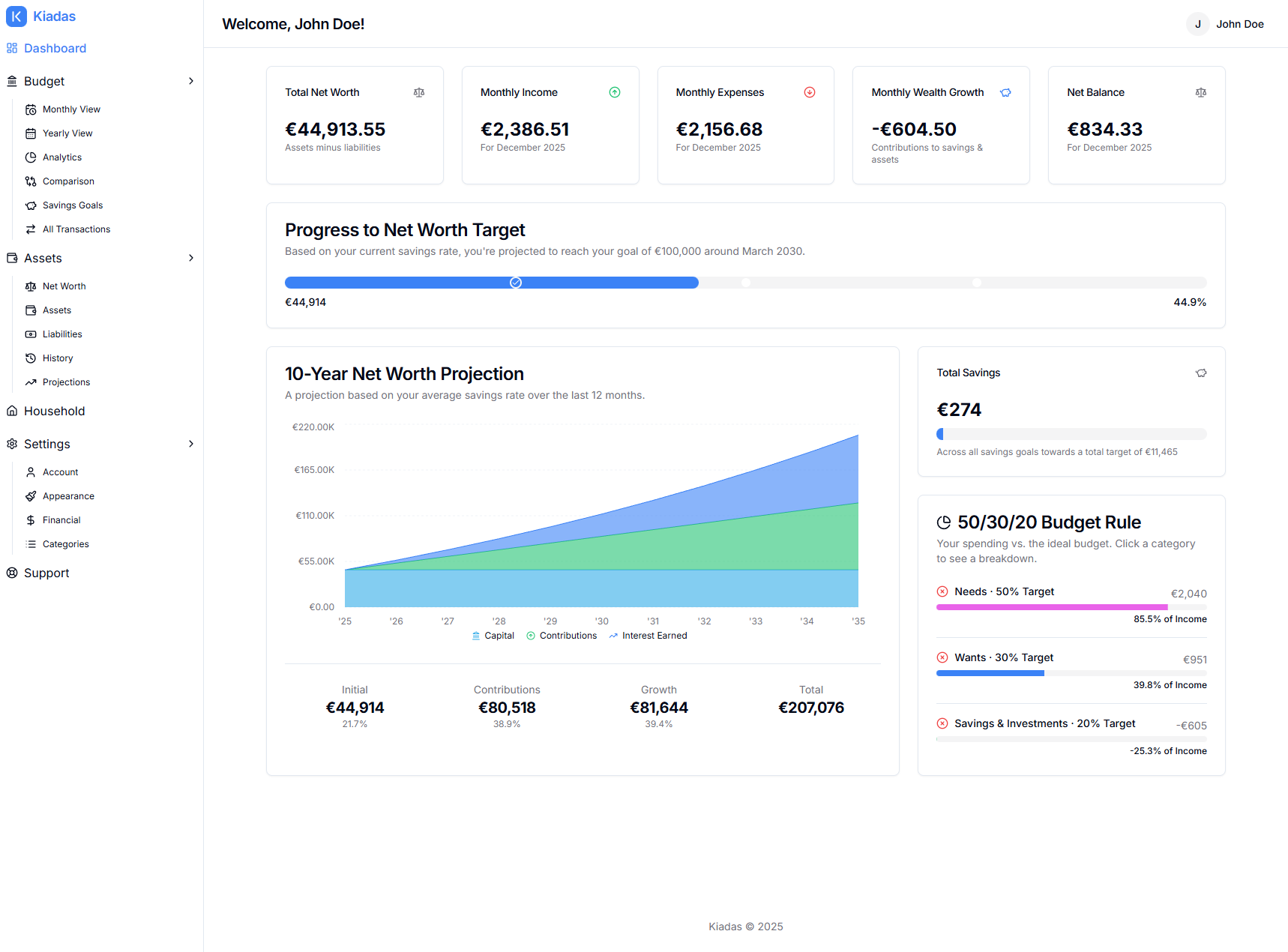Click the green up-arrow icon on Monthly Income
The height and width of the screenshot is (952, 1288).
pos(615,92)
